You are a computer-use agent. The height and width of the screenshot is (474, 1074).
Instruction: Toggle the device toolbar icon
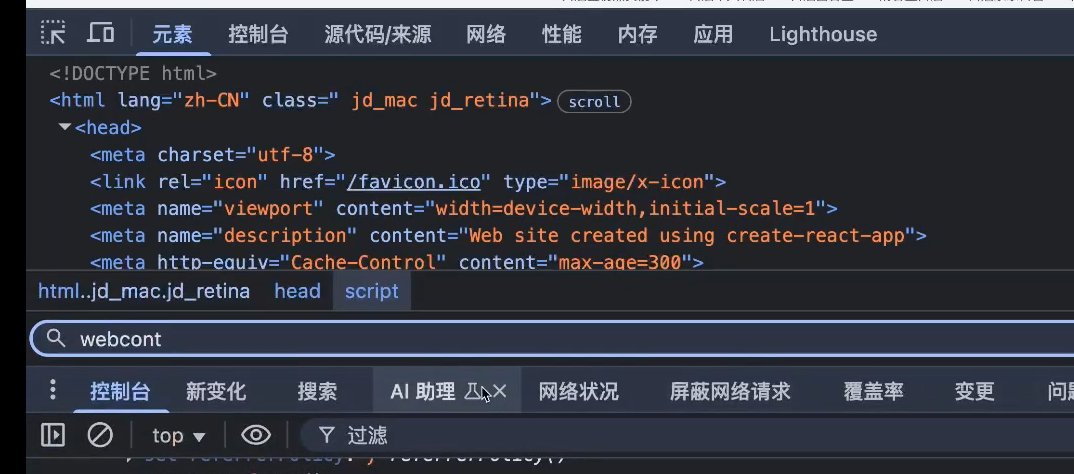click(x=101, y=32)
